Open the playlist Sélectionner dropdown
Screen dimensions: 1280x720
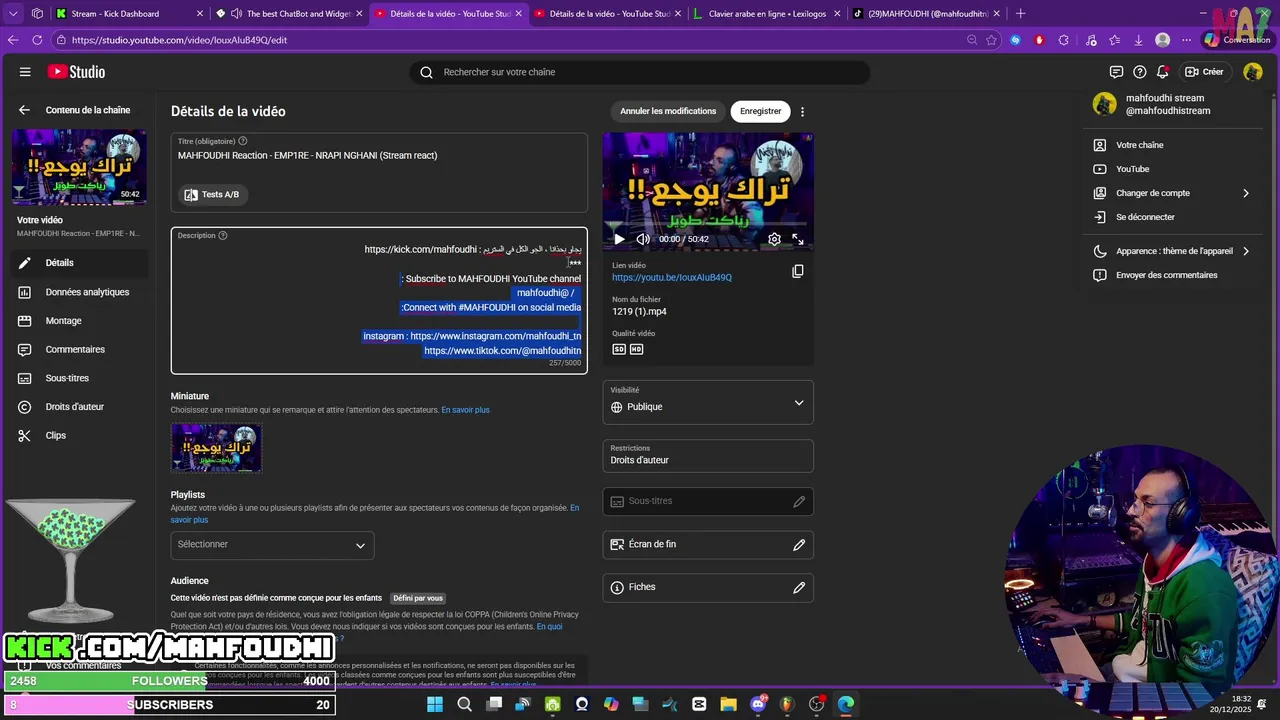tap(272, 545)
